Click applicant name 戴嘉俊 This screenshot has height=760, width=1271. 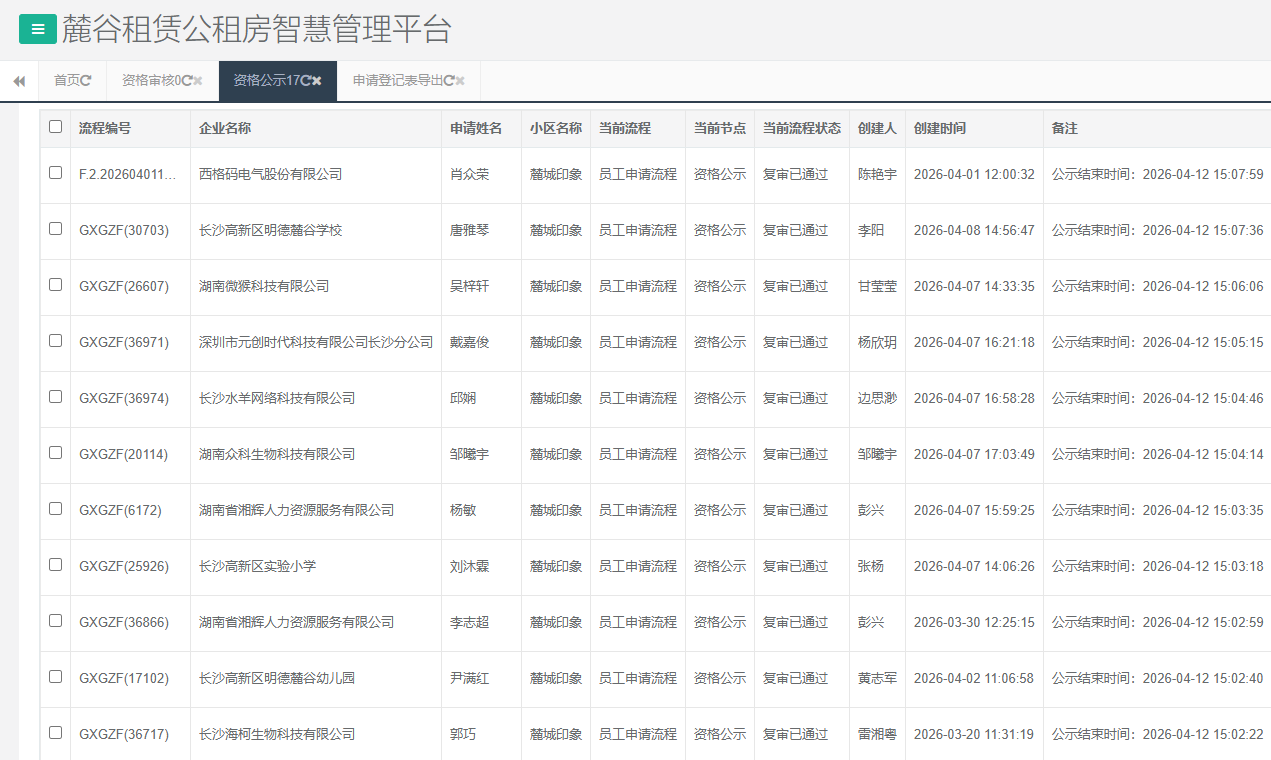(x=470, y=342)
